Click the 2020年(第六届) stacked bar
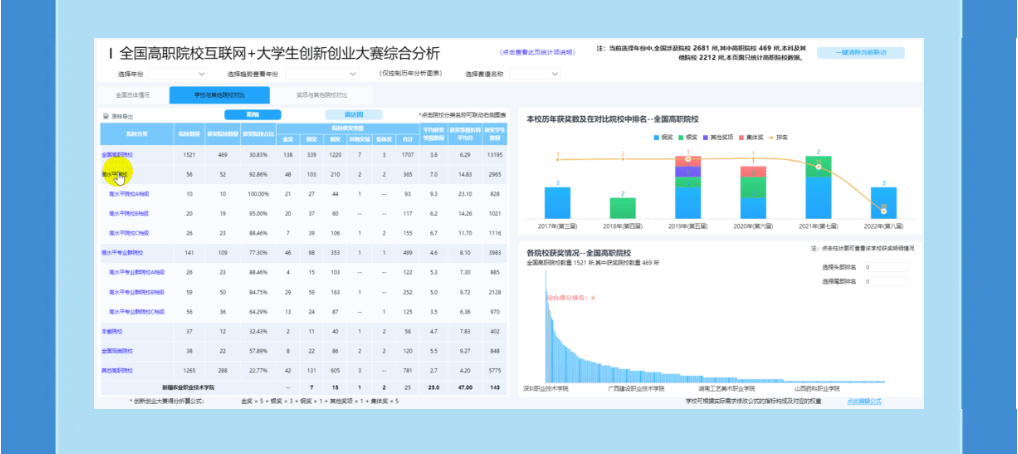The width and height of the screenshot is (1018, 454). point(753,192)
